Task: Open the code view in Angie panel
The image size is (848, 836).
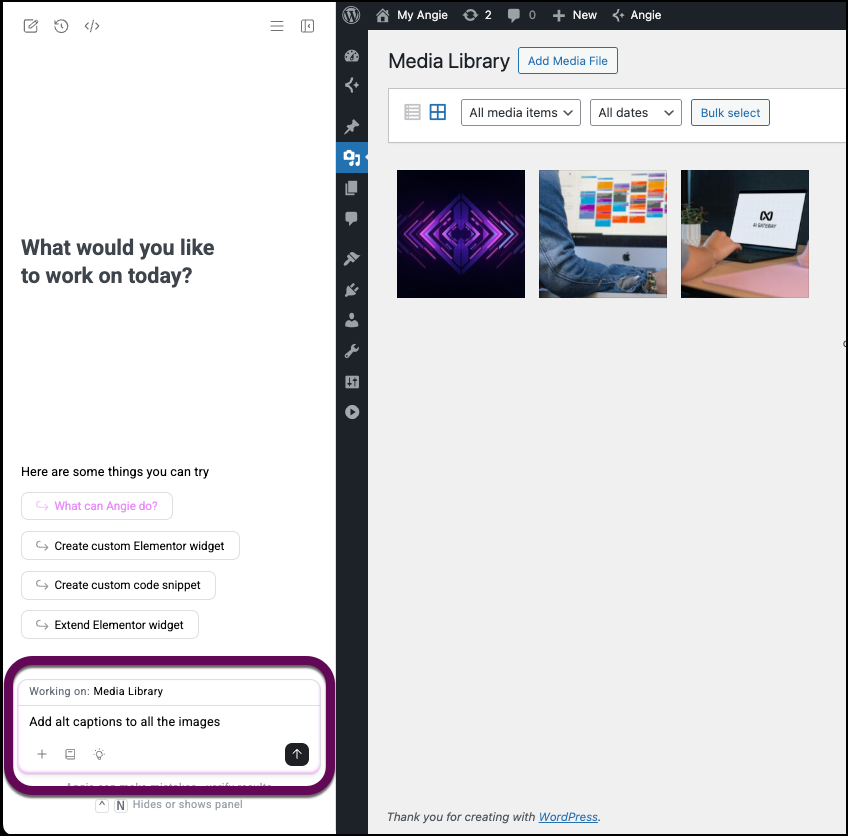Action: [91, 26]
